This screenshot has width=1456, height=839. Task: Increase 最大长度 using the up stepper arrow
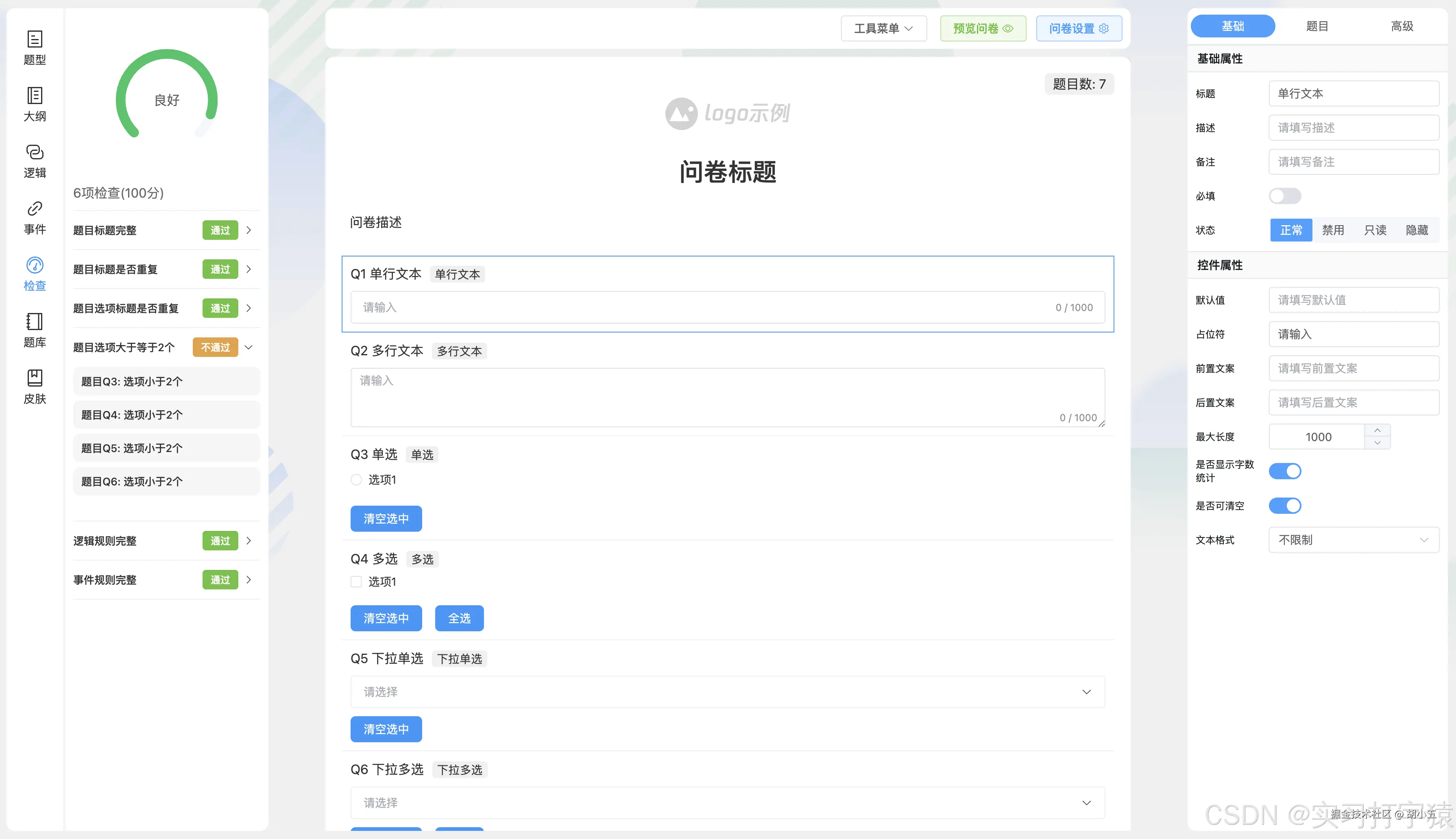1378,430
